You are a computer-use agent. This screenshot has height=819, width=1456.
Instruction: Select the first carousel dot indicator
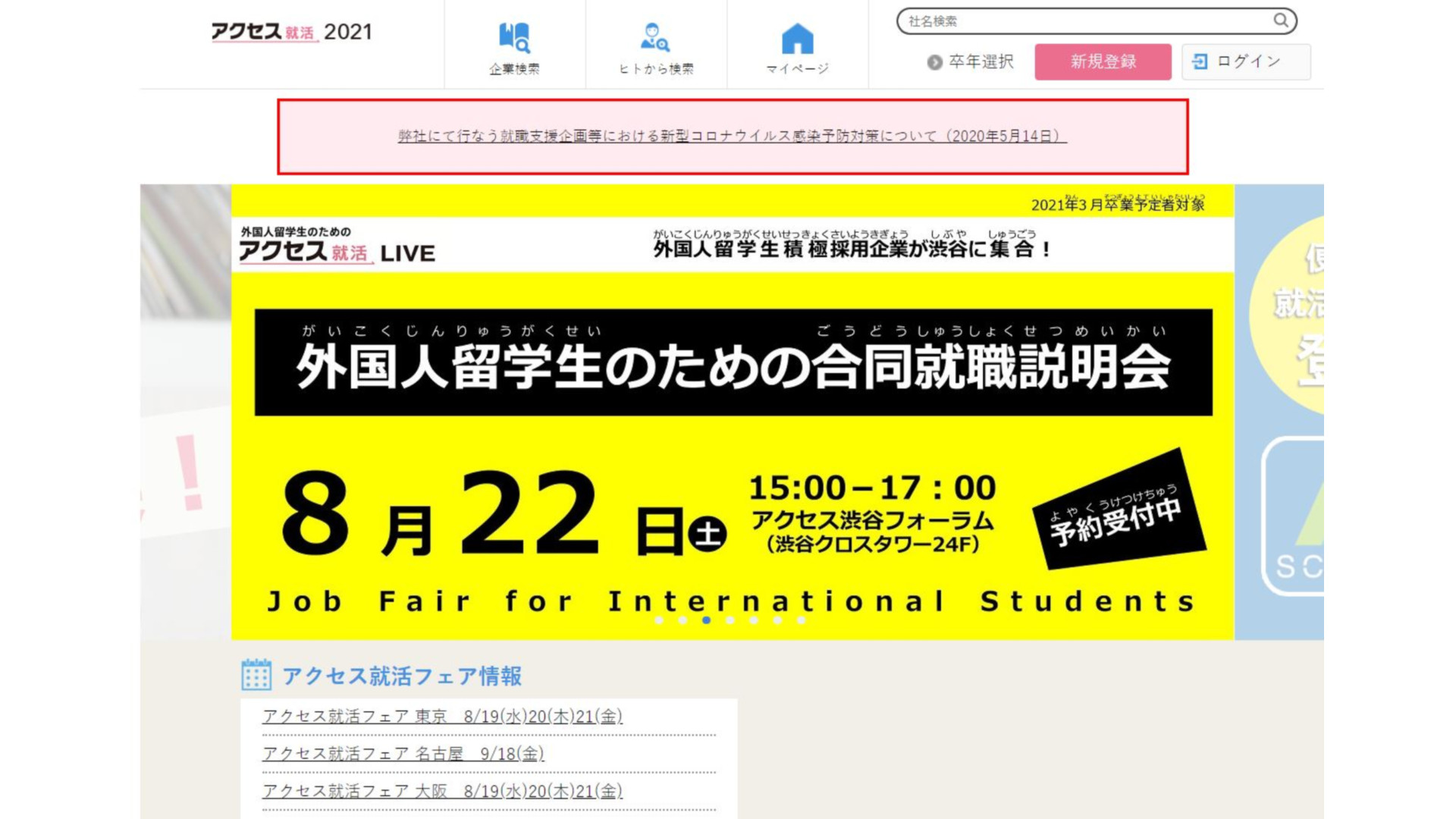(x=659, y=620)
